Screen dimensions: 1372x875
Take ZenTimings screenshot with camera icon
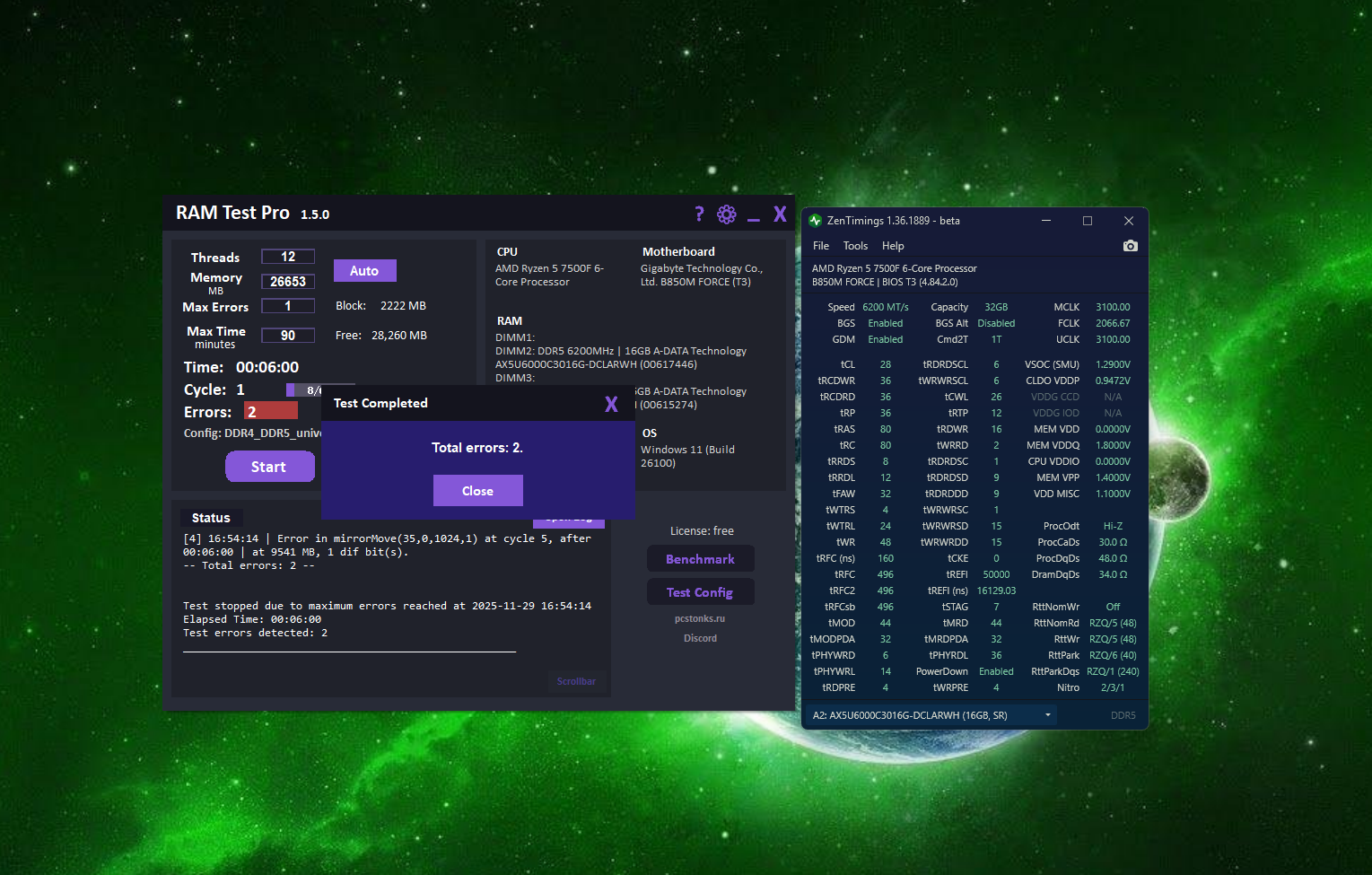pyautogui.click(x=1130, y=246)
